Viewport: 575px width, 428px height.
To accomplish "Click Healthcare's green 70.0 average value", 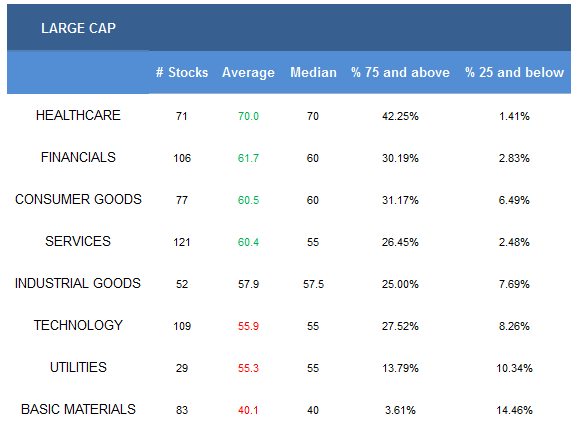I will 248,116.
